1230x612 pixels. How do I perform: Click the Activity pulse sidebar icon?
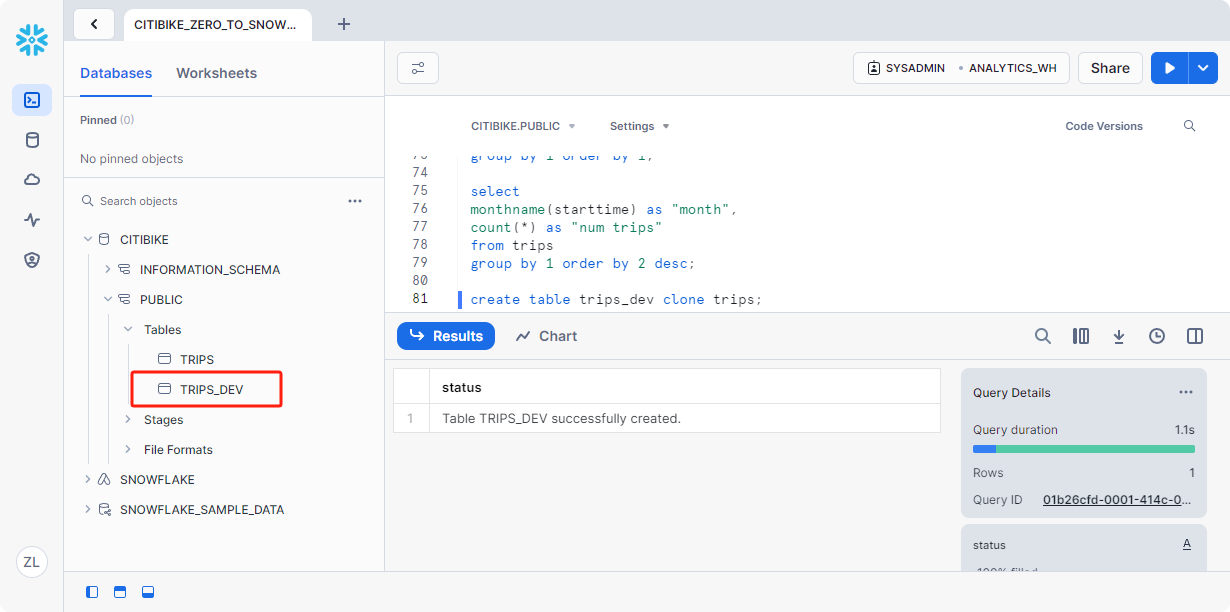(x=32, y=220)
